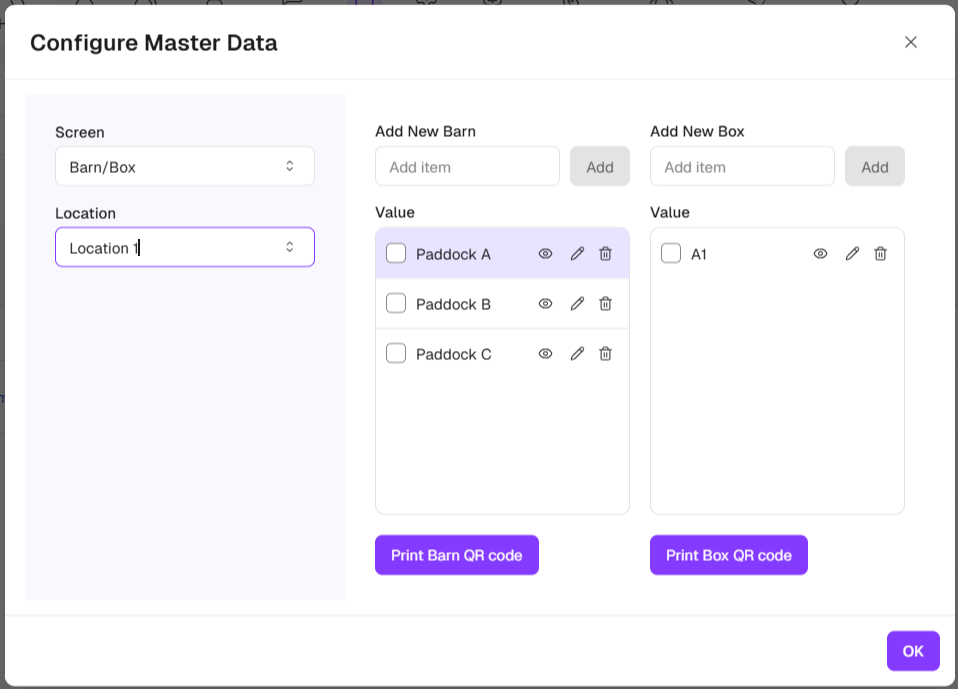This screenshot has height=689, width=958.
Task: Tick the Paddock B checkbox
Action: (x=396, y=304)
